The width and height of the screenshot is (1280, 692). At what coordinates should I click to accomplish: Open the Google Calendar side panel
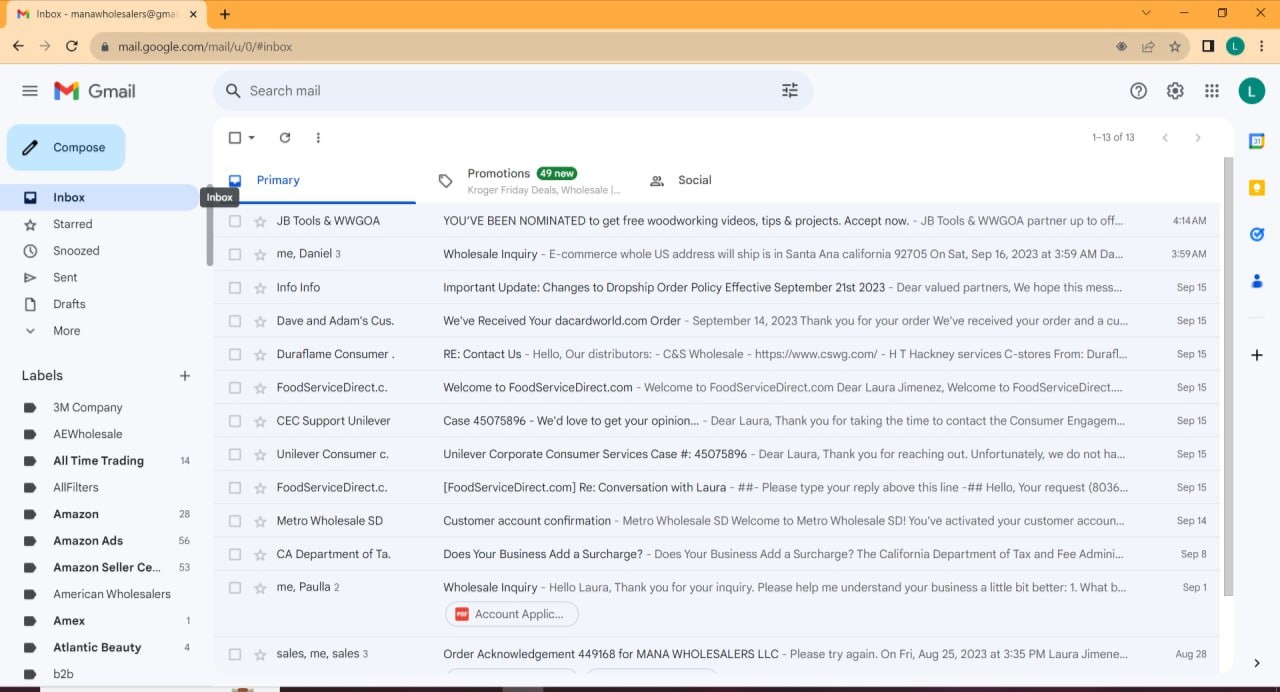[1257, 142]
